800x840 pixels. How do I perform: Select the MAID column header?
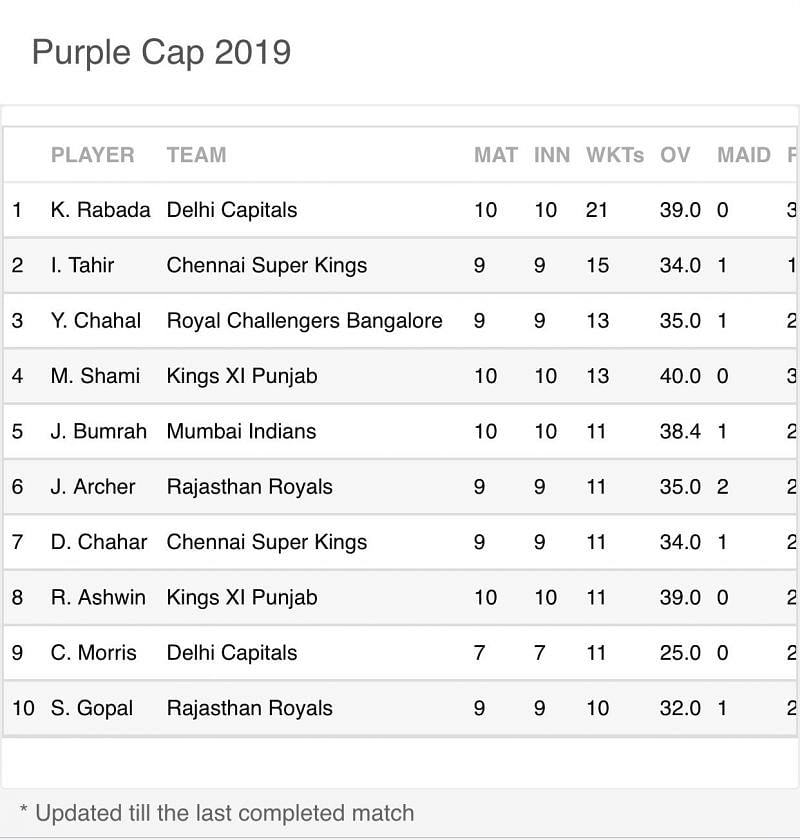pos(743,155)
